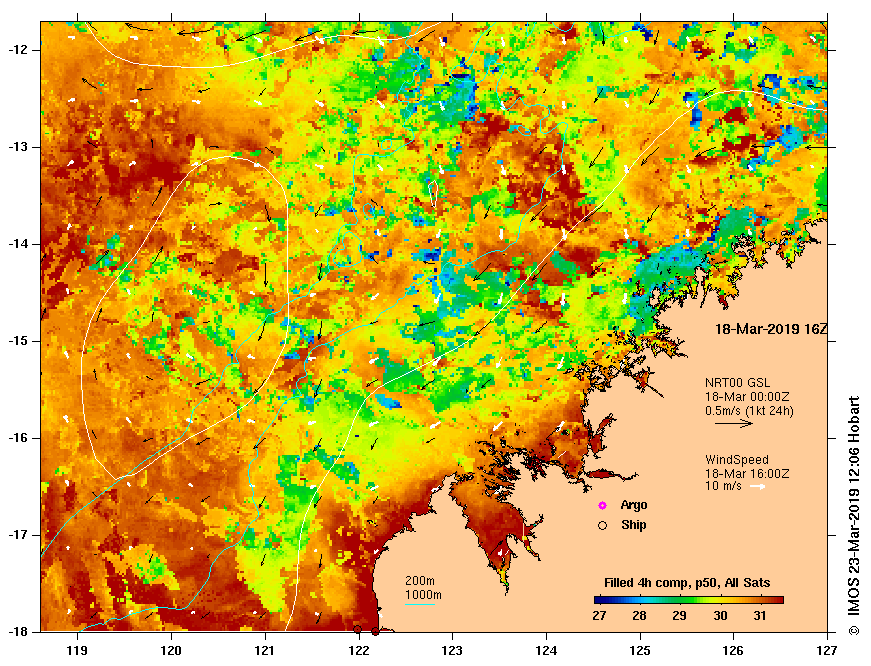The image size is (871, 666).
Task: Click the "18-Mar 00:00Z" current timestamp
Action: 747,397
